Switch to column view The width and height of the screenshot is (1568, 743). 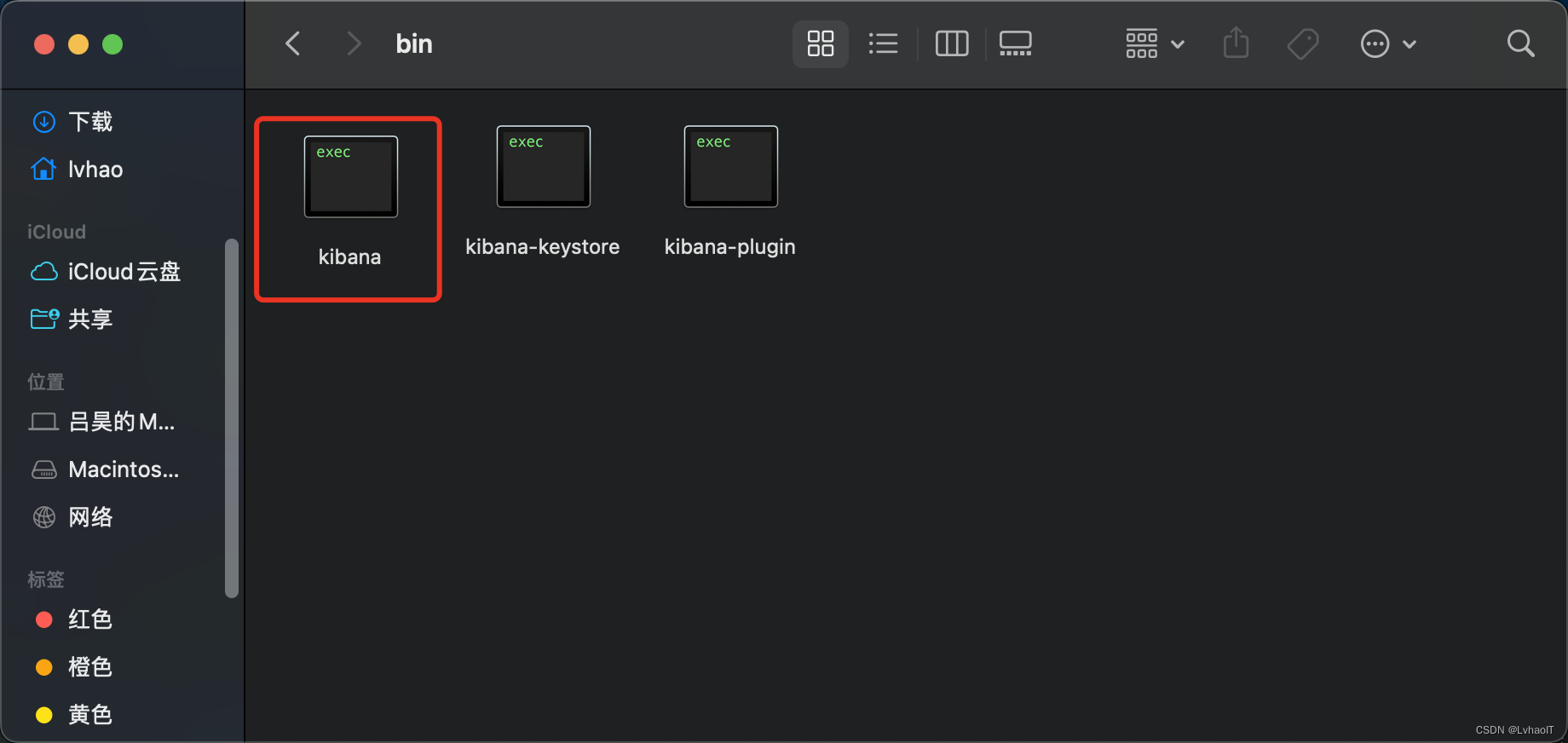click(x=952, y=43)
